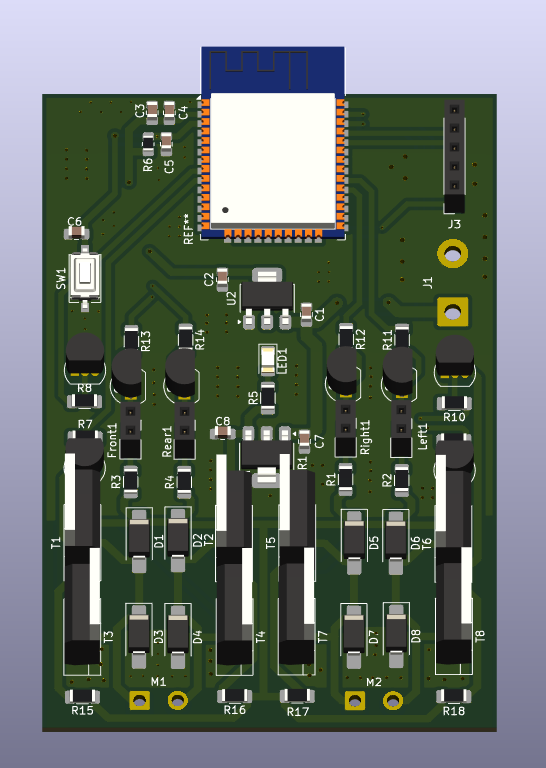546x768 pixels.
Task: Select the J3 five-pin header connector
Action: tap(454, 157)
